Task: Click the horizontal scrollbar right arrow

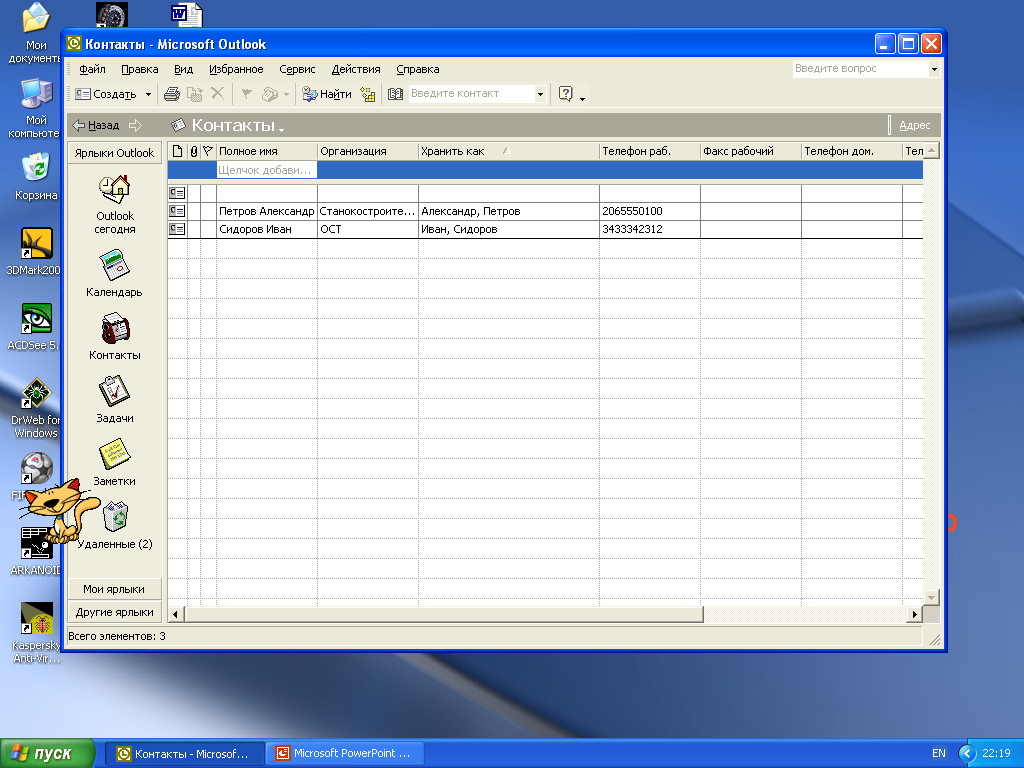Action: click(914, 614)
